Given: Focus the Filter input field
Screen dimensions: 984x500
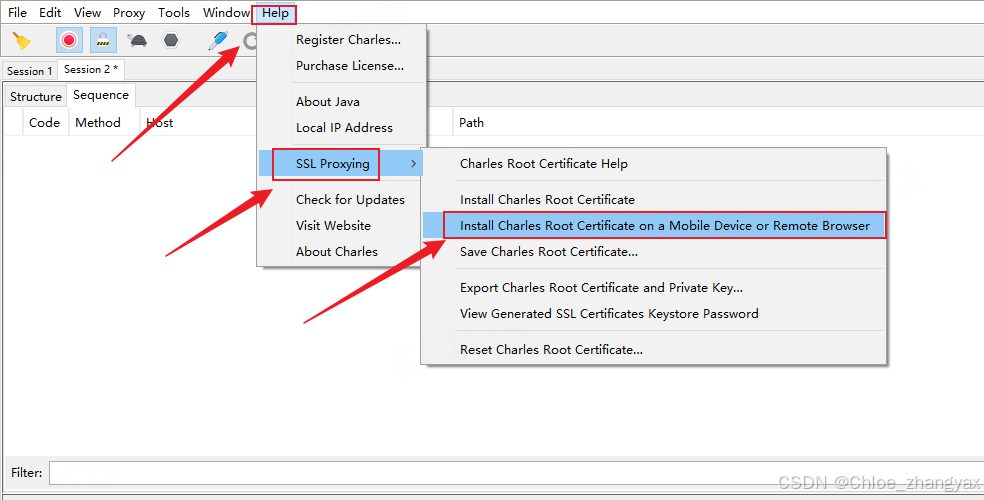Looking at the screenshot, I should point(515,473).
